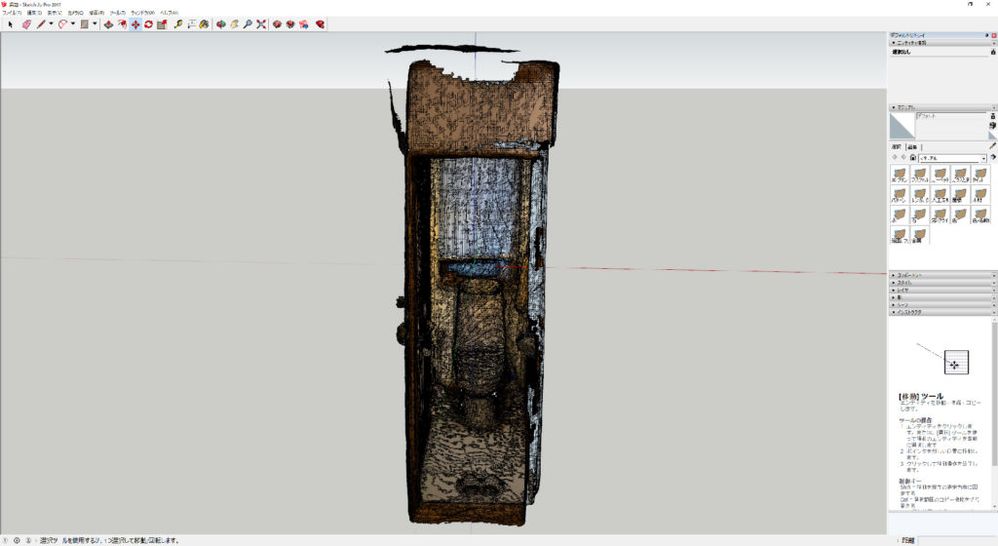This screenshot has width=998, height=546.
Task: Expand the スタイル panel
Action: pyautogui.click(x=943, y=283)
